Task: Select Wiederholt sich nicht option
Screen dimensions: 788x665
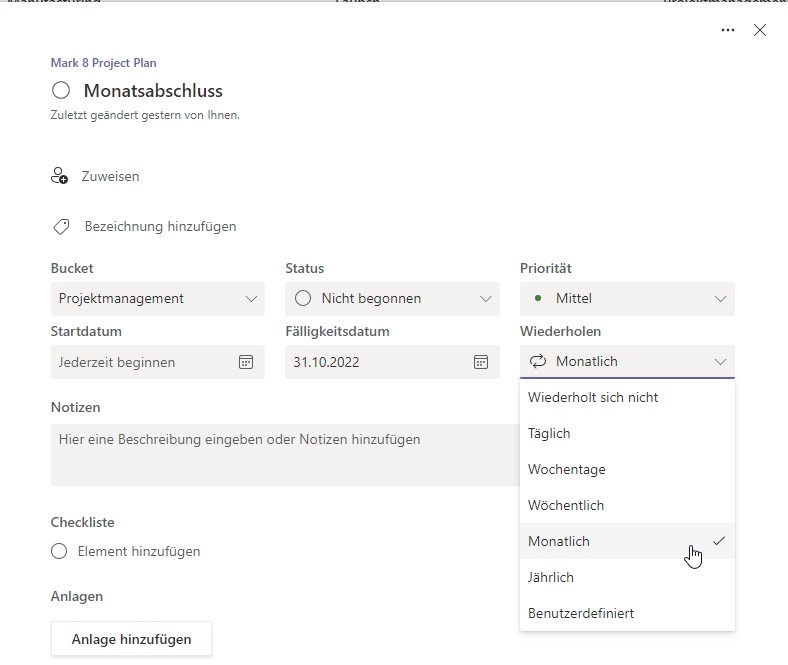Action: pos(593,397)
